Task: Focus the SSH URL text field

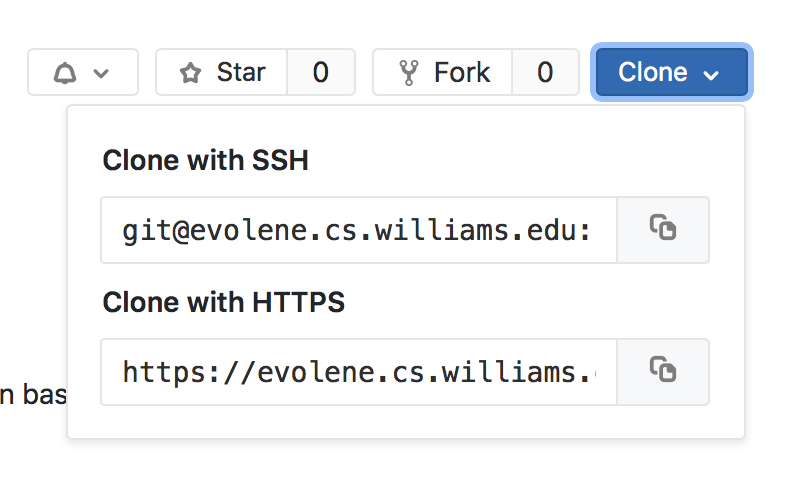Action: 358,230
